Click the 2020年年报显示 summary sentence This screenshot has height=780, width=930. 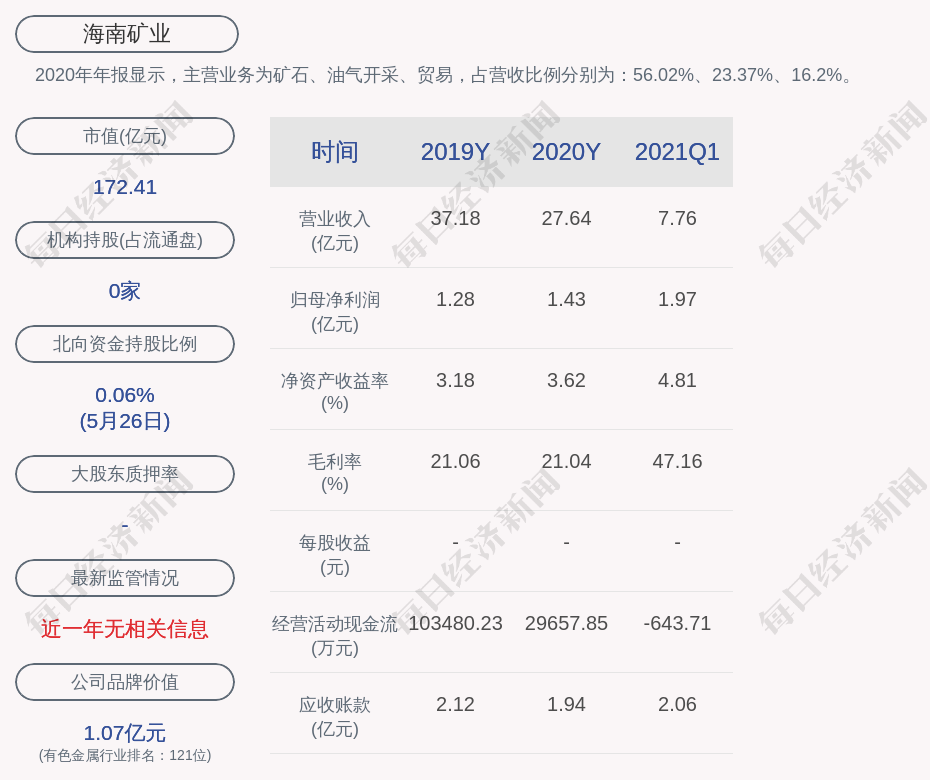(x=444, y=75)
